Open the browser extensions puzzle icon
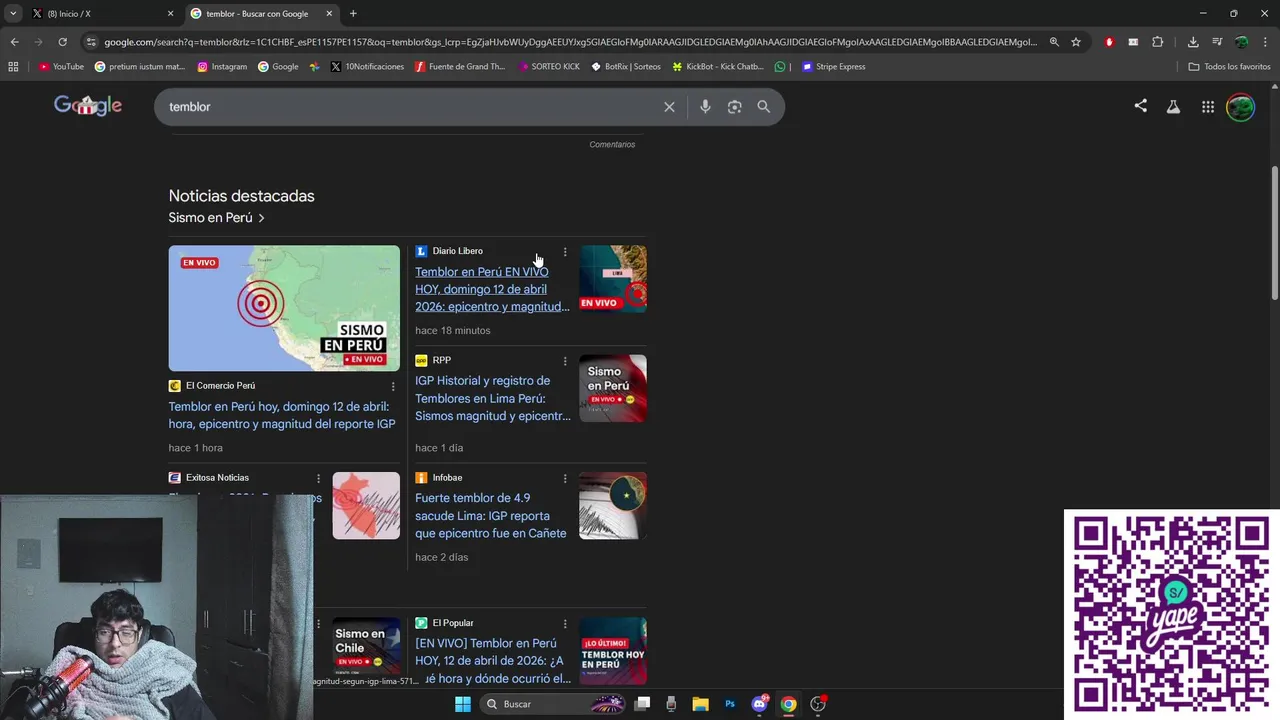Viewport: 1280px width, 720px height. point(1157,42)
